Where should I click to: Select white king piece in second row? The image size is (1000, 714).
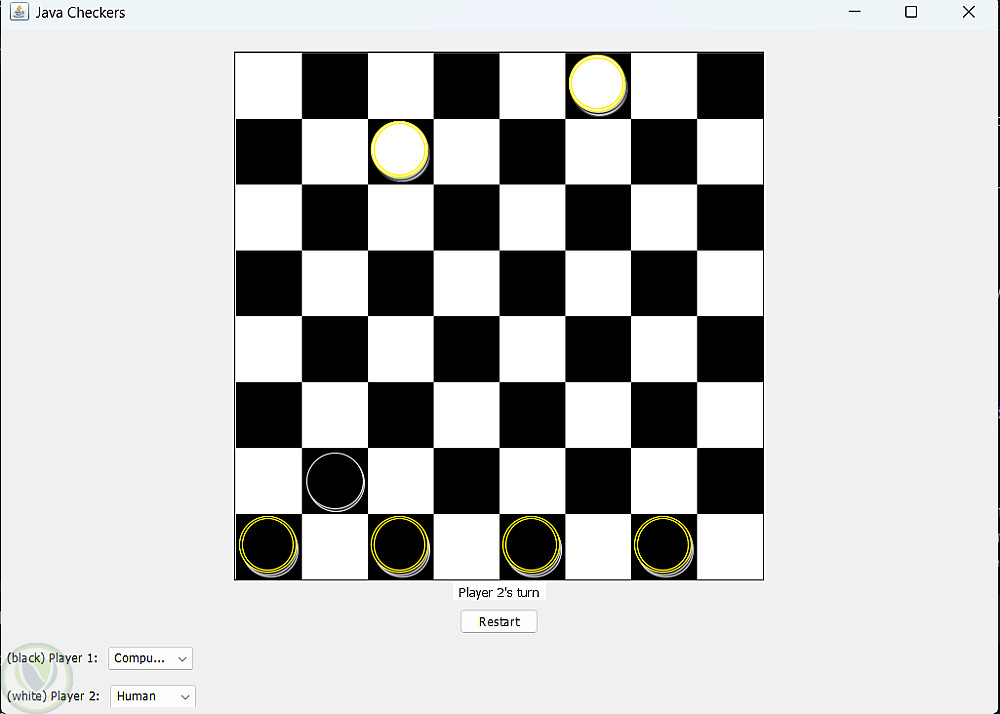(x=400, y=151)
